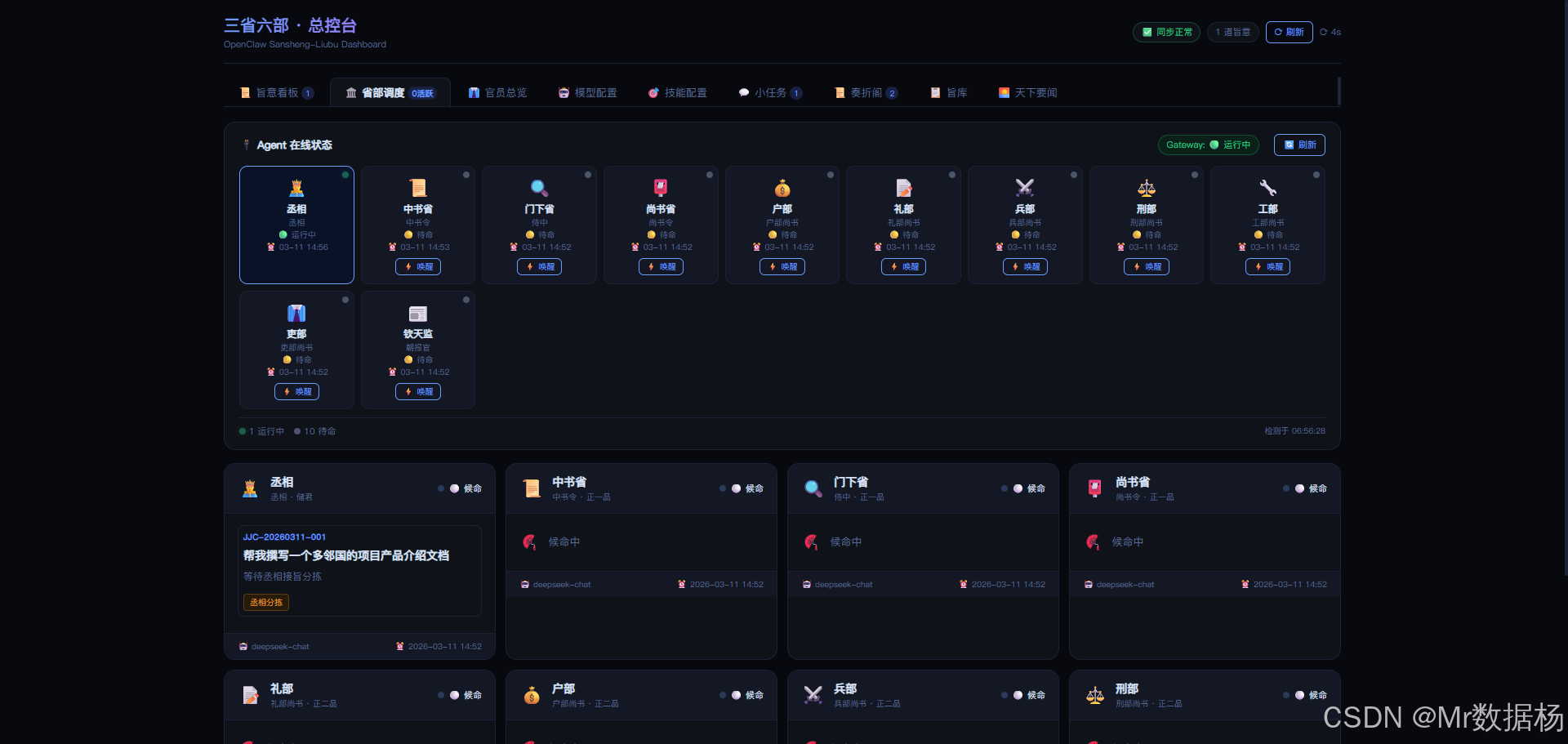Go to the 技能配置 tab
Screen dimensions: 1568x744
(x=677, y=93)
